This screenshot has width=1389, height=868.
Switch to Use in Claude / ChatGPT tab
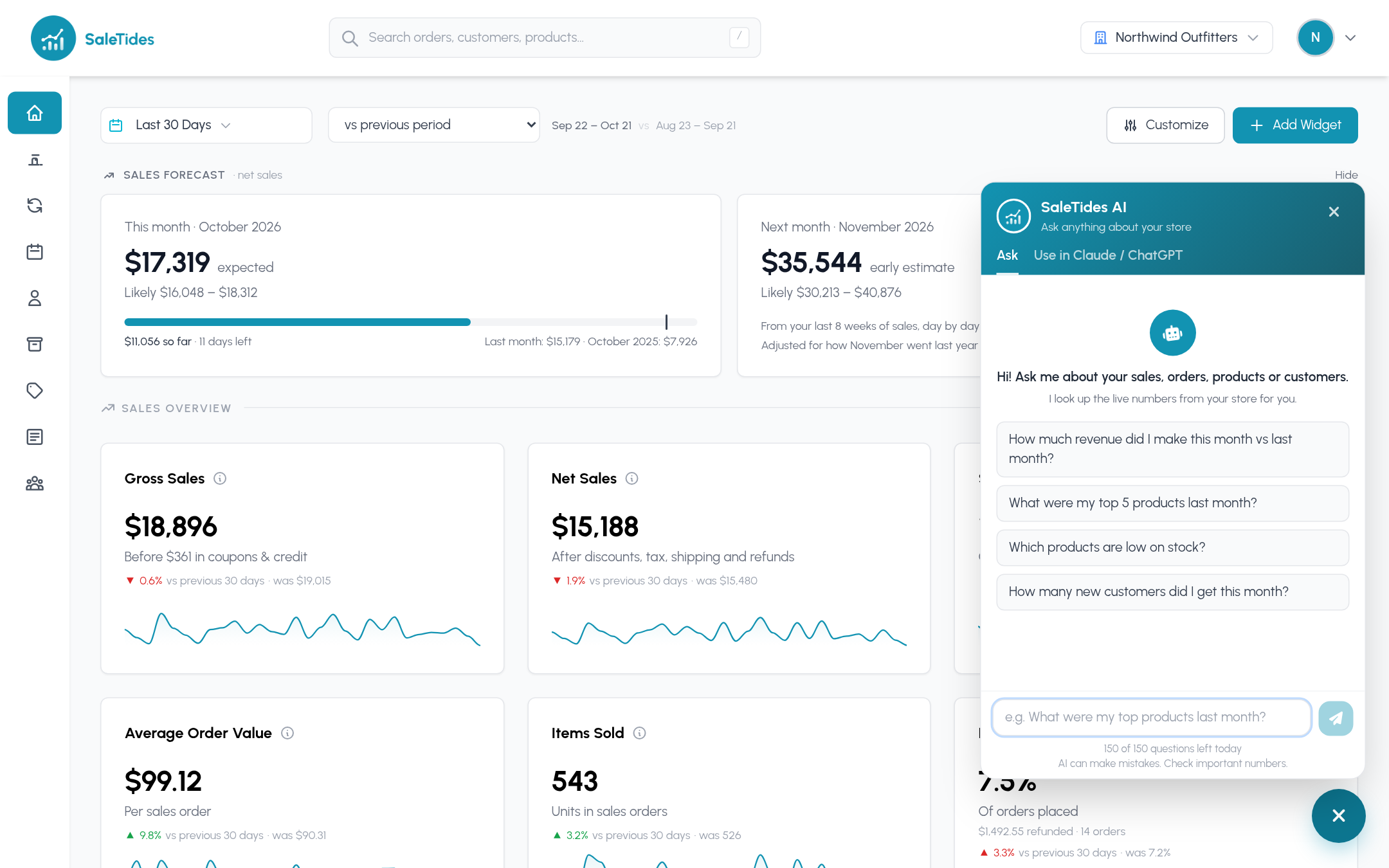(x=1108, y=255)
